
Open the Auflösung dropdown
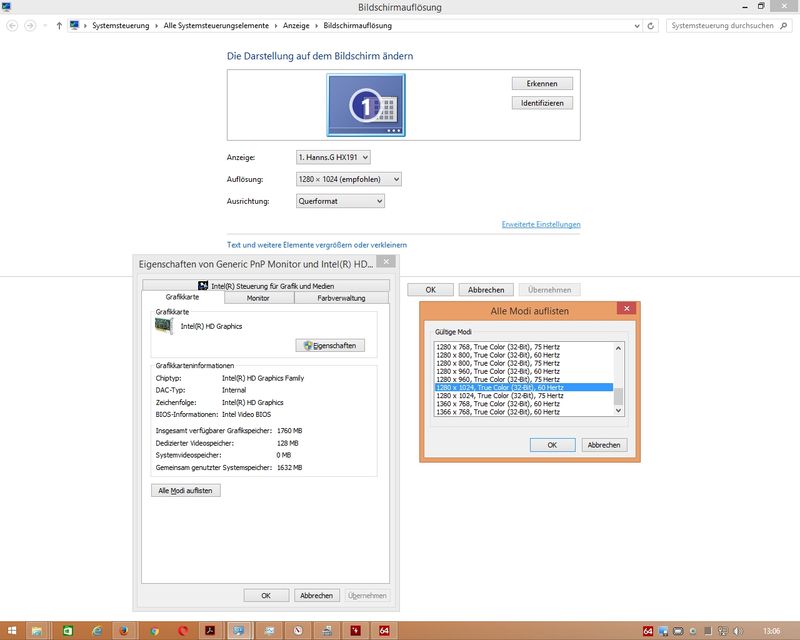pyautogui.click(x=348, y=179)
